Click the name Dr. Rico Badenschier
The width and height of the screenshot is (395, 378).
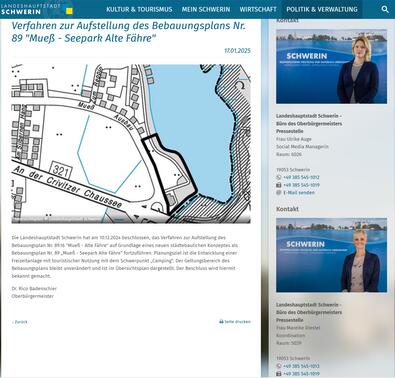(x=34, y=288)
